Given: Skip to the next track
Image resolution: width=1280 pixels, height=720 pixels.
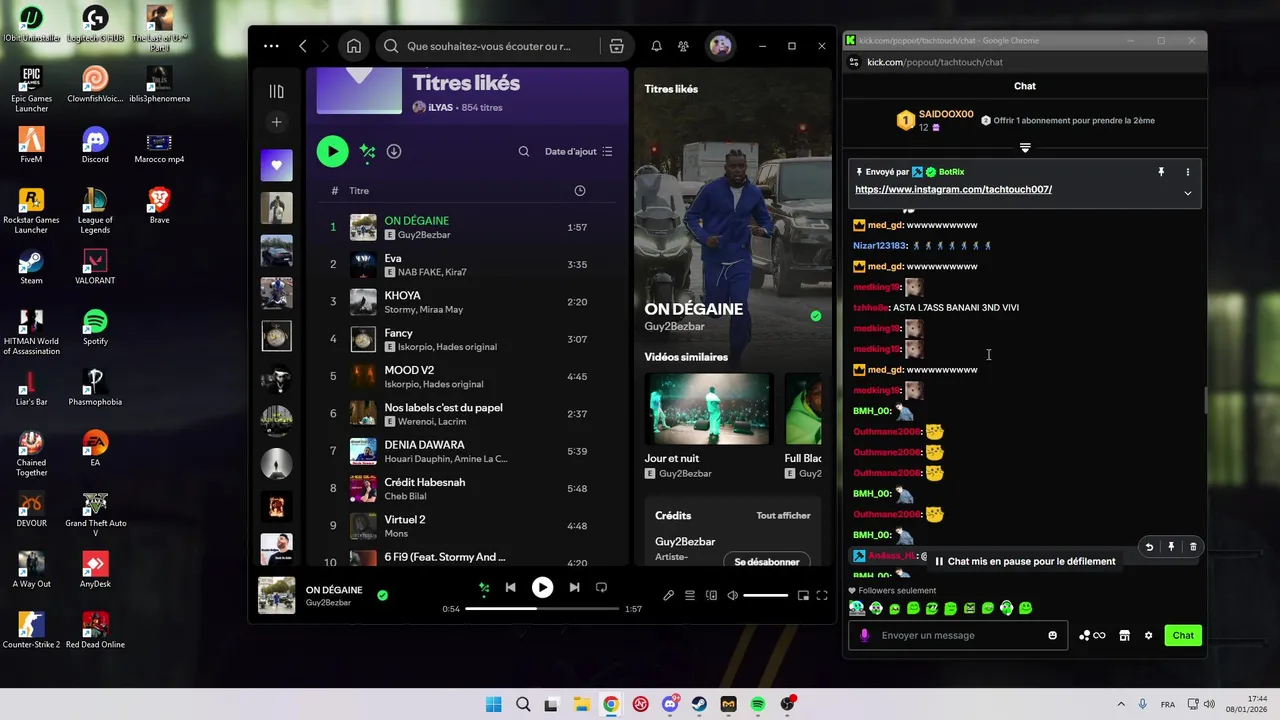Looking at the screenshot, I should 574,588.
